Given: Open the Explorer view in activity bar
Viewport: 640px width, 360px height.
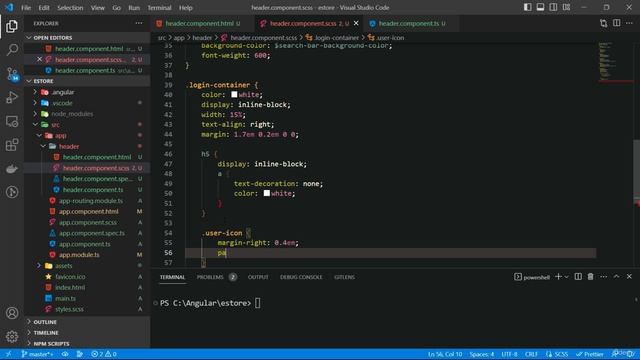Looking at the screenshot, I should pyautogui.click(x=12, y=26).
